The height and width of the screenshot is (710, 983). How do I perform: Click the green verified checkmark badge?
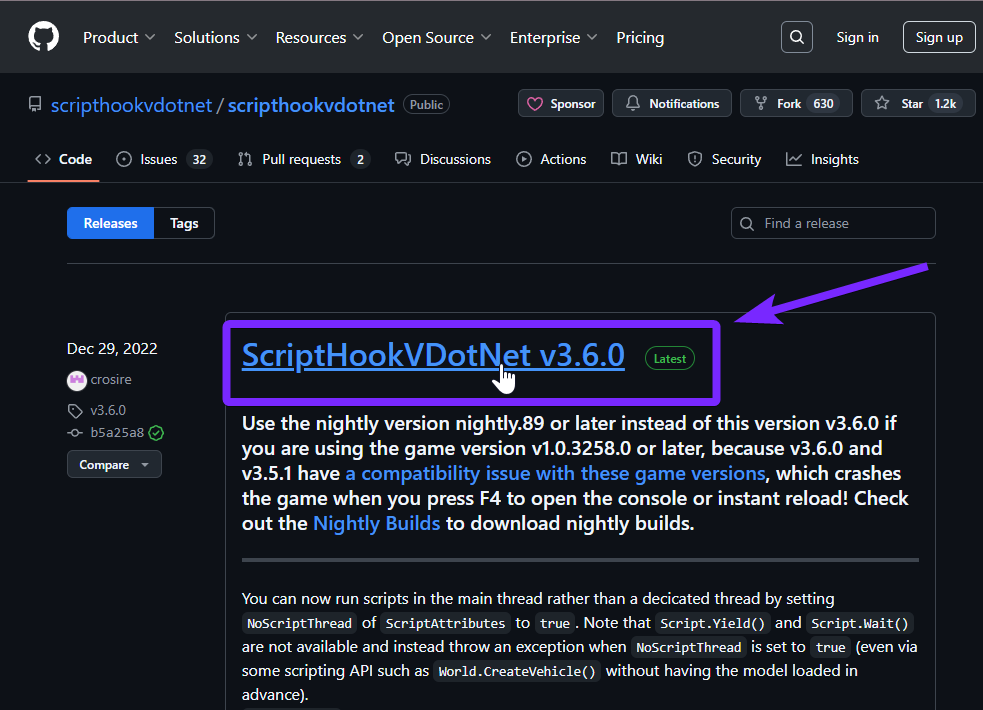156,433
